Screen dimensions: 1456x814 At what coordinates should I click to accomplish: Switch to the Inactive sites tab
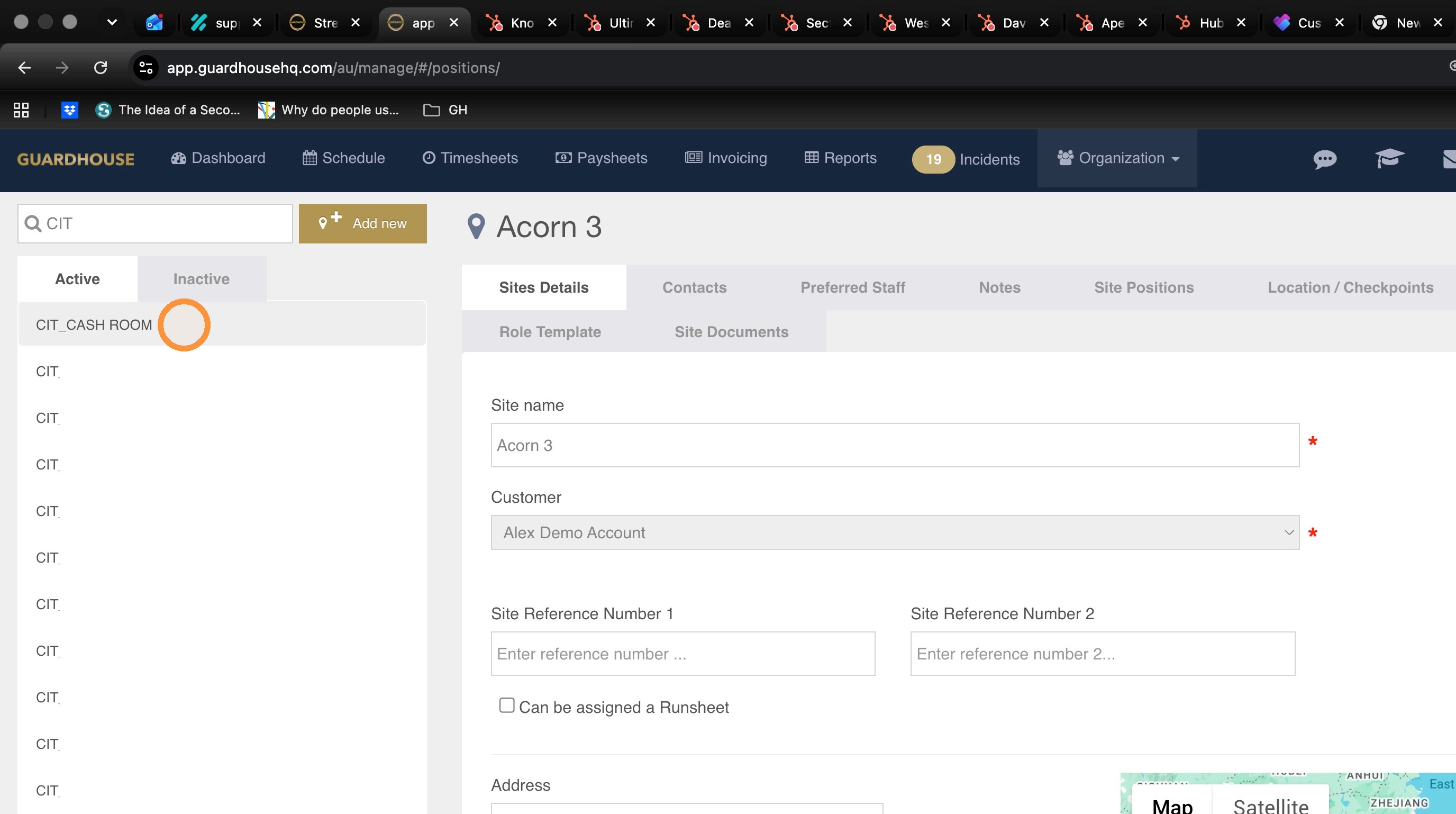(201, 279)
